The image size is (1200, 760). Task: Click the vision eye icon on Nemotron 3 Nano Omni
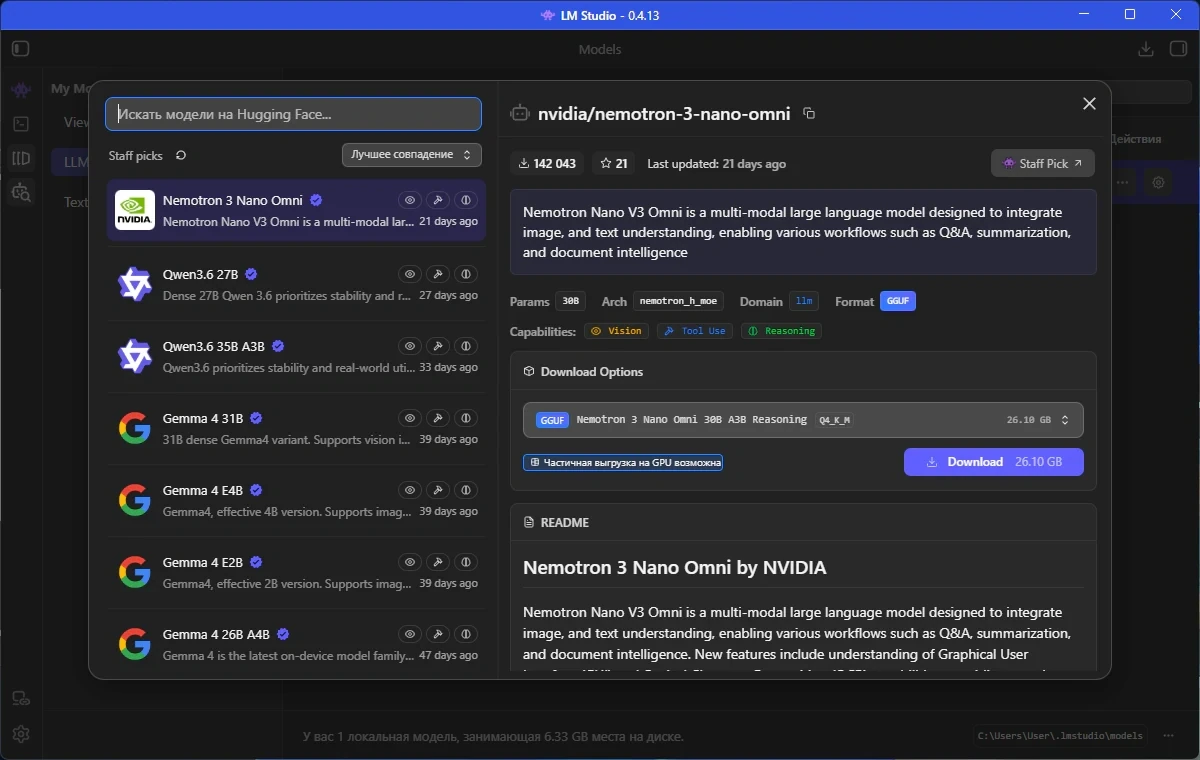(409, 201)
